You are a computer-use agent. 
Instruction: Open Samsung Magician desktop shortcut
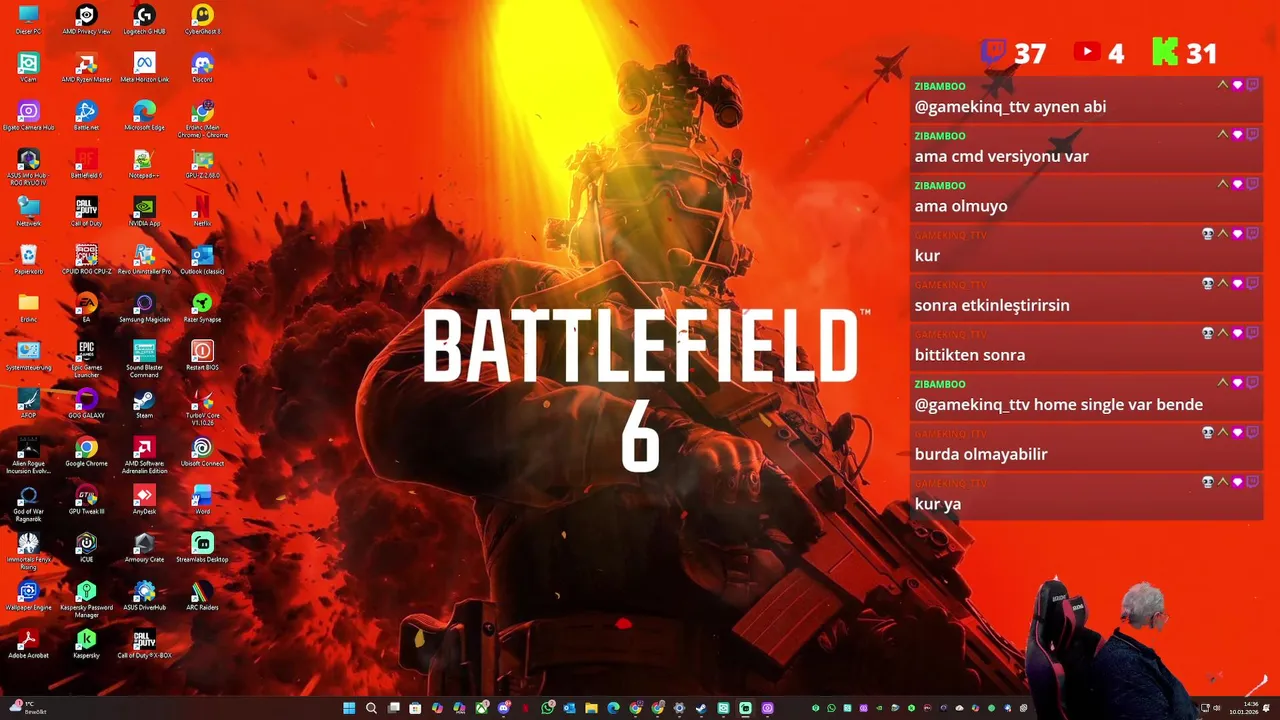[144, 307]
